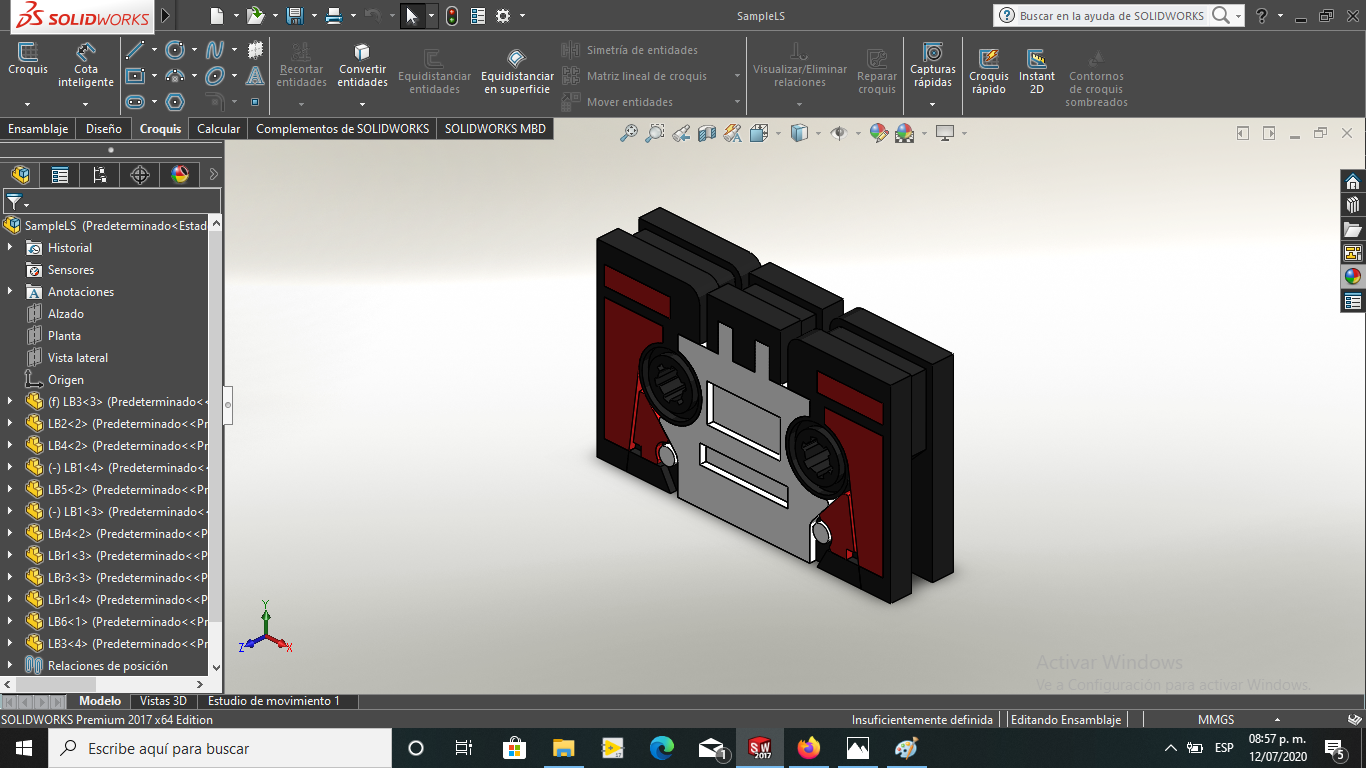Open the PropertyManager panel tab

pos(60,175)
